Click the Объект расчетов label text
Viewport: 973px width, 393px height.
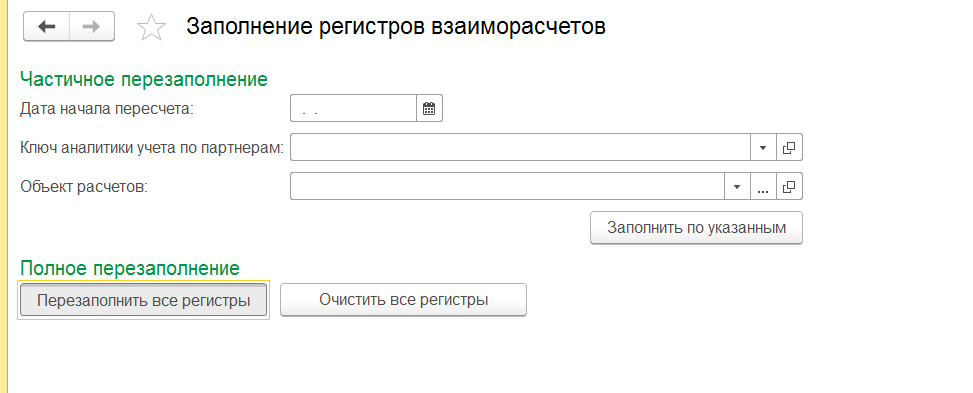(x=84, y=186)
